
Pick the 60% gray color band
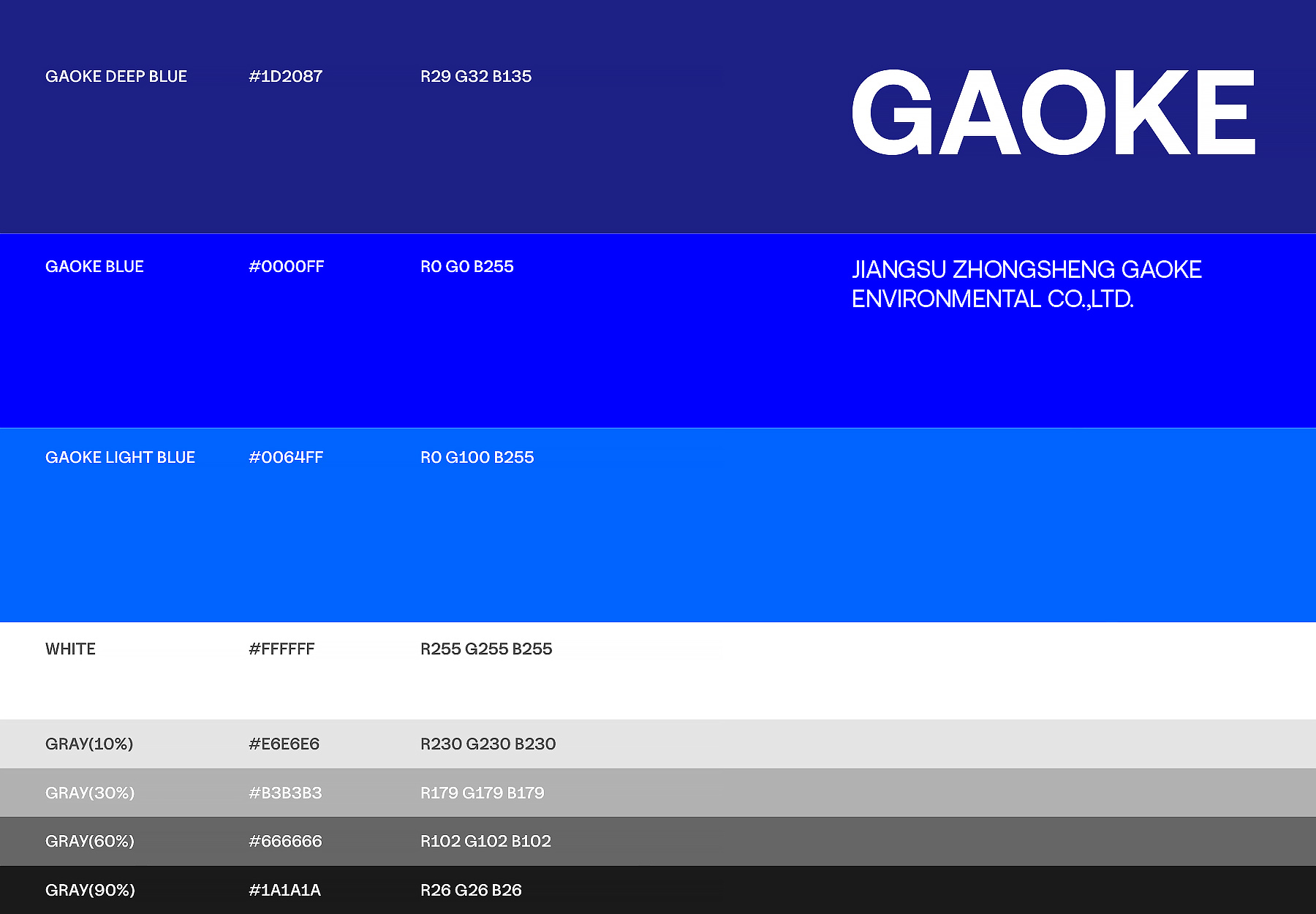point(658,841)
